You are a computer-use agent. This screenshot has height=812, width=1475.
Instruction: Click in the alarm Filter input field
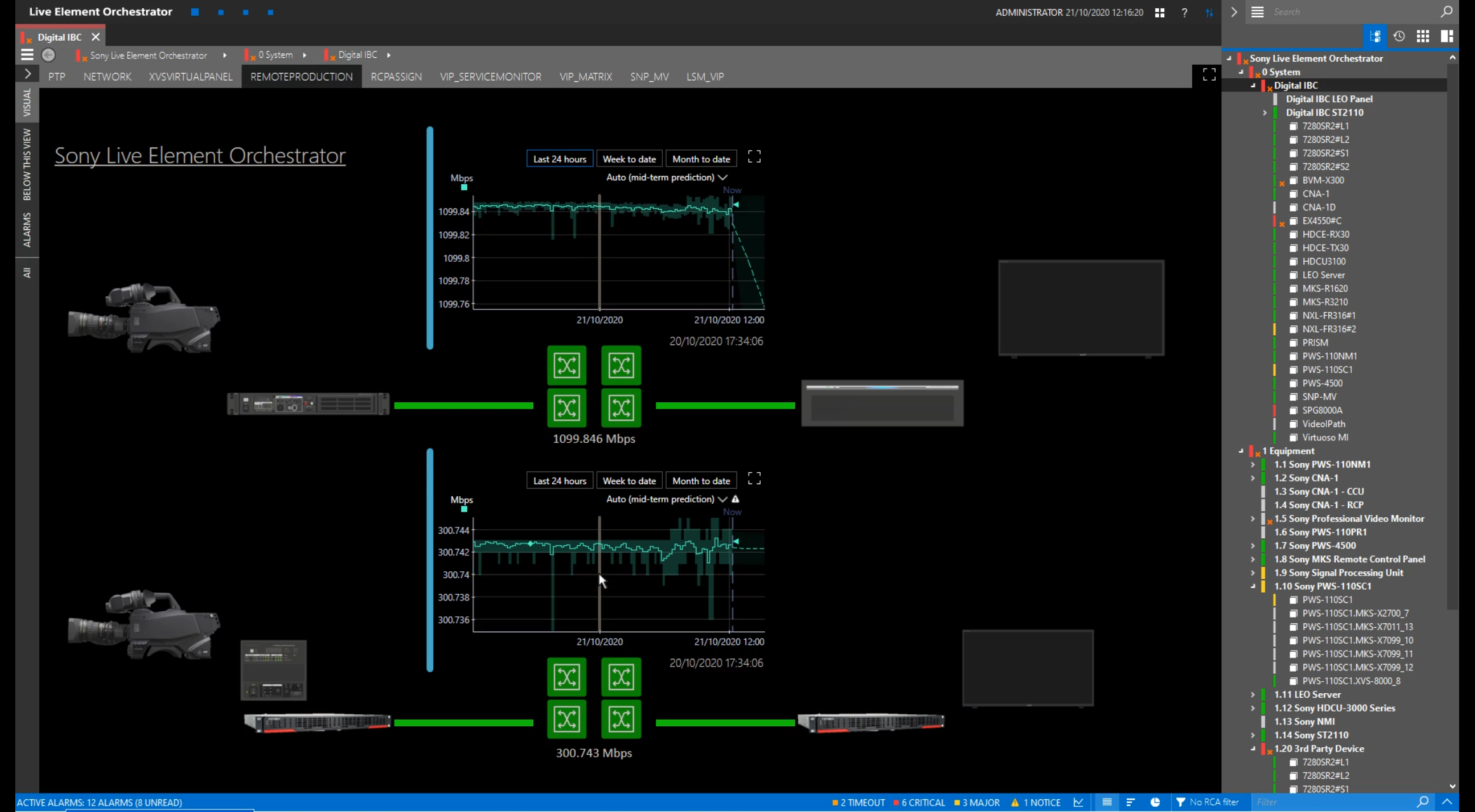[x=1333, y=802]
